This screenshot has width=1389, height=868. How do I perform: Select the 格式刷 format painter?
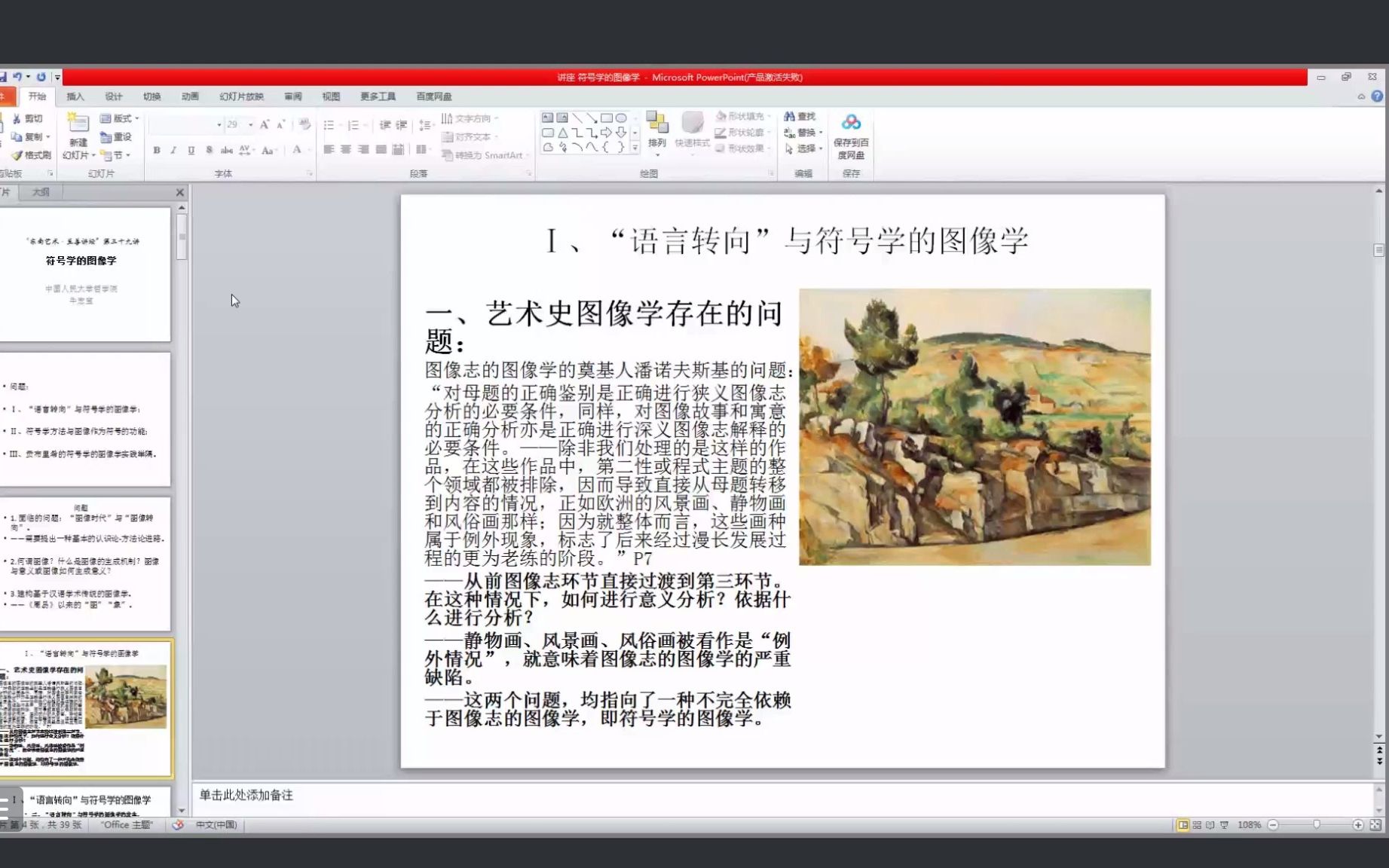tap(31, 155)
